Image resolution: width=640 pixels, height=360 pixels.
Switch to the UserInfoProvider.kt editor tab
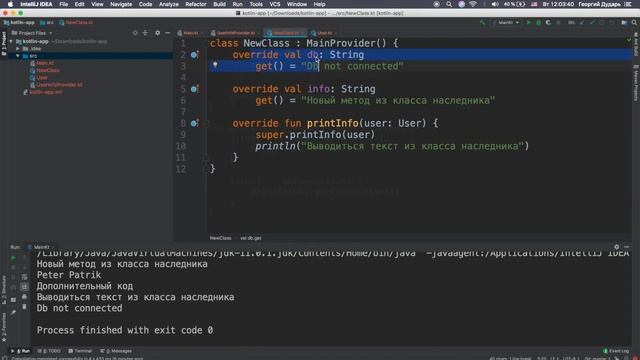point(236,33)
